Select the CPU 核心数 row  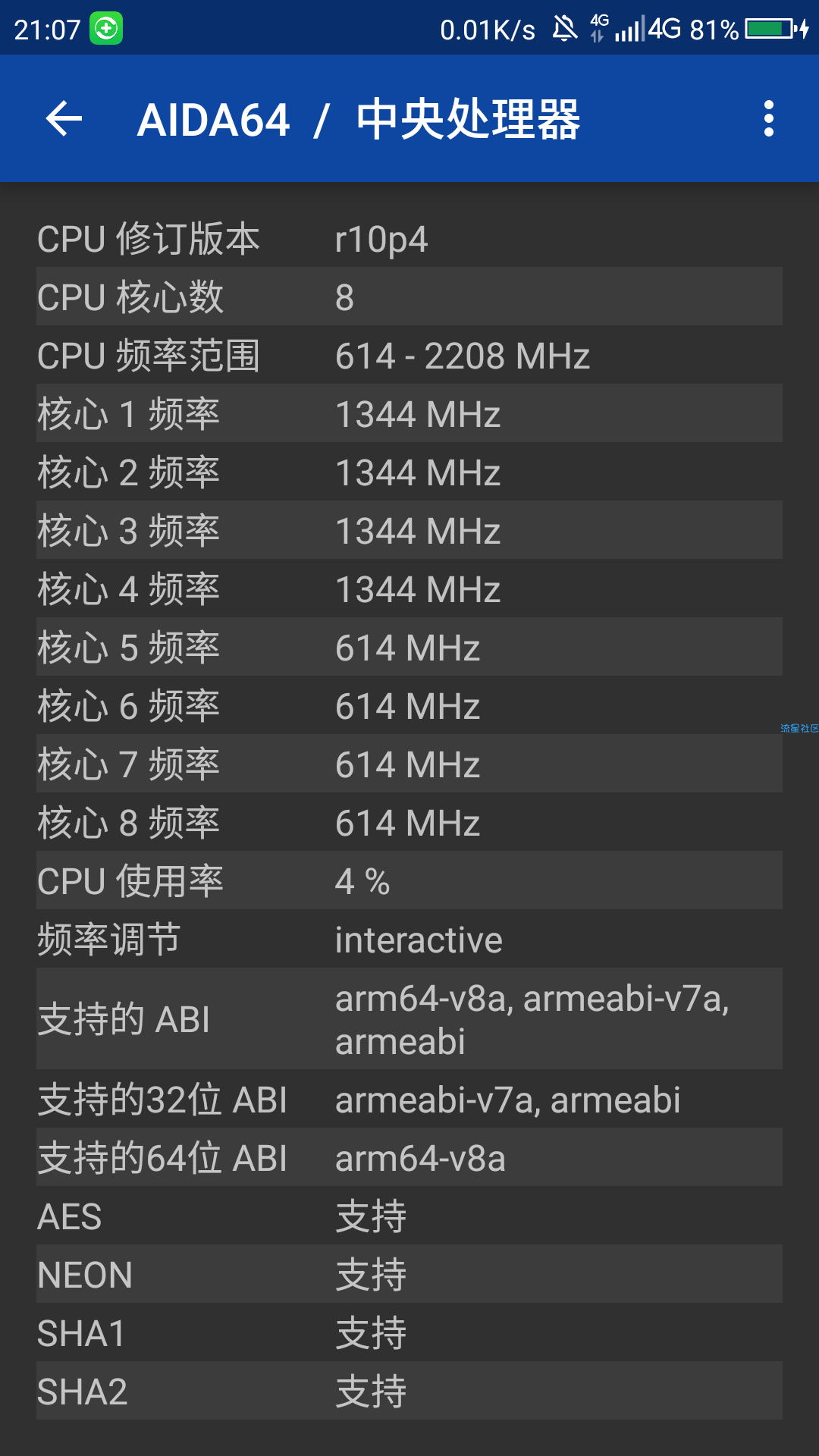tap(409, 297)
